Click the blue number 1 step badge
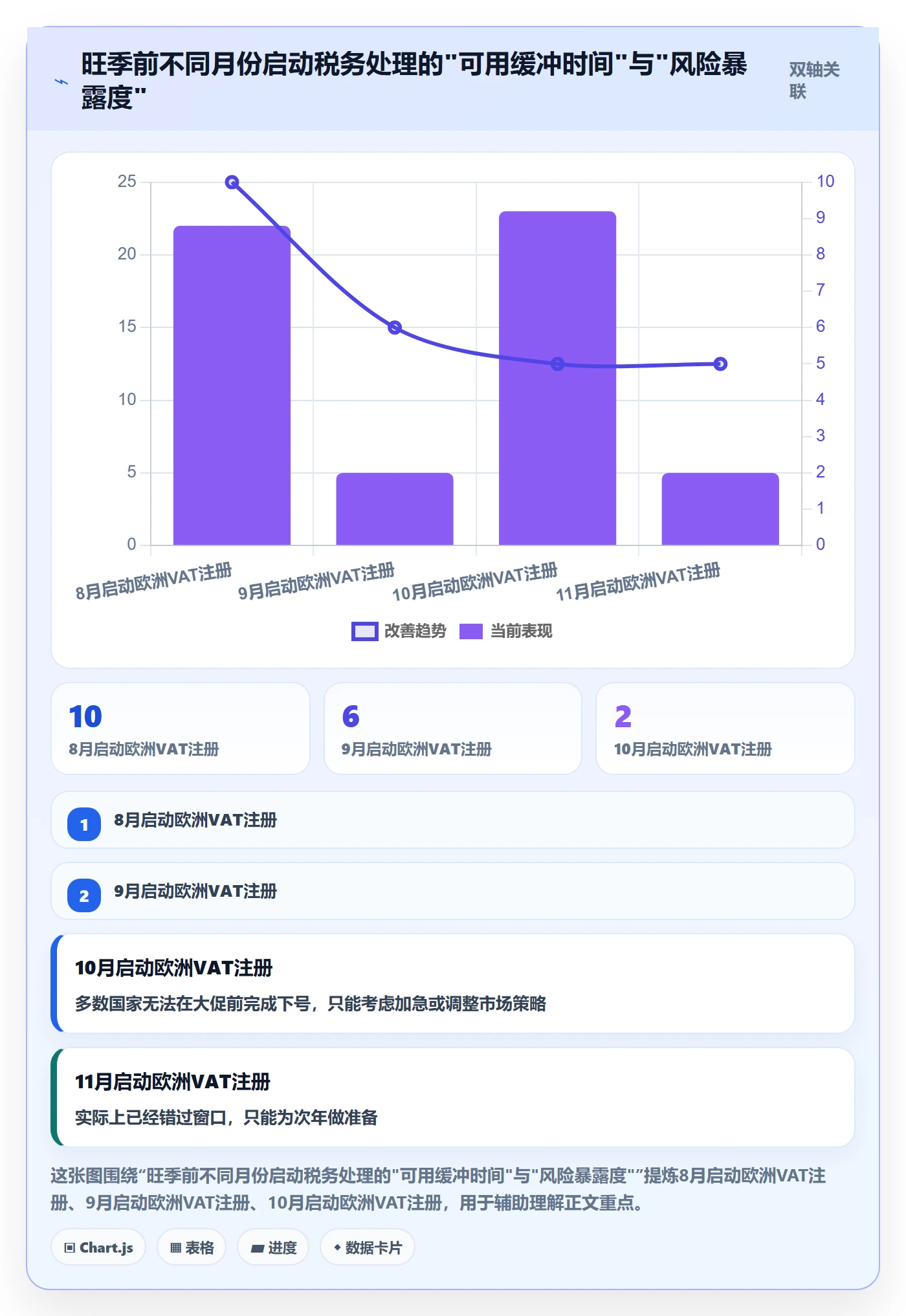This screenshot has height=1316, width=906. pyautogui.click(x=84, y=824)
